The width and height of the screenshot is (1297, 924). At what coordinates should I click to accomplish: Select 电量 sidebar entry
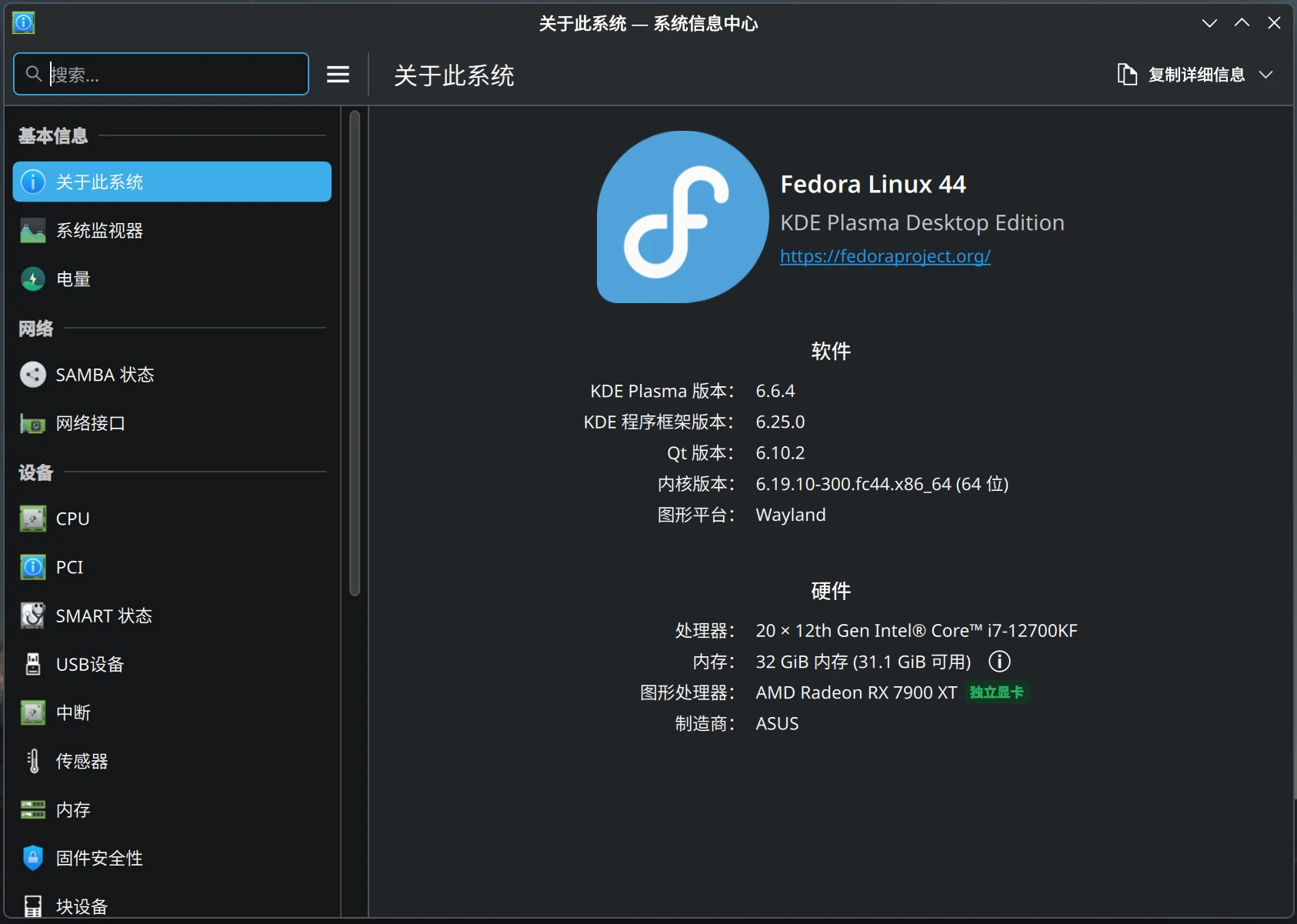click(172, 279)
